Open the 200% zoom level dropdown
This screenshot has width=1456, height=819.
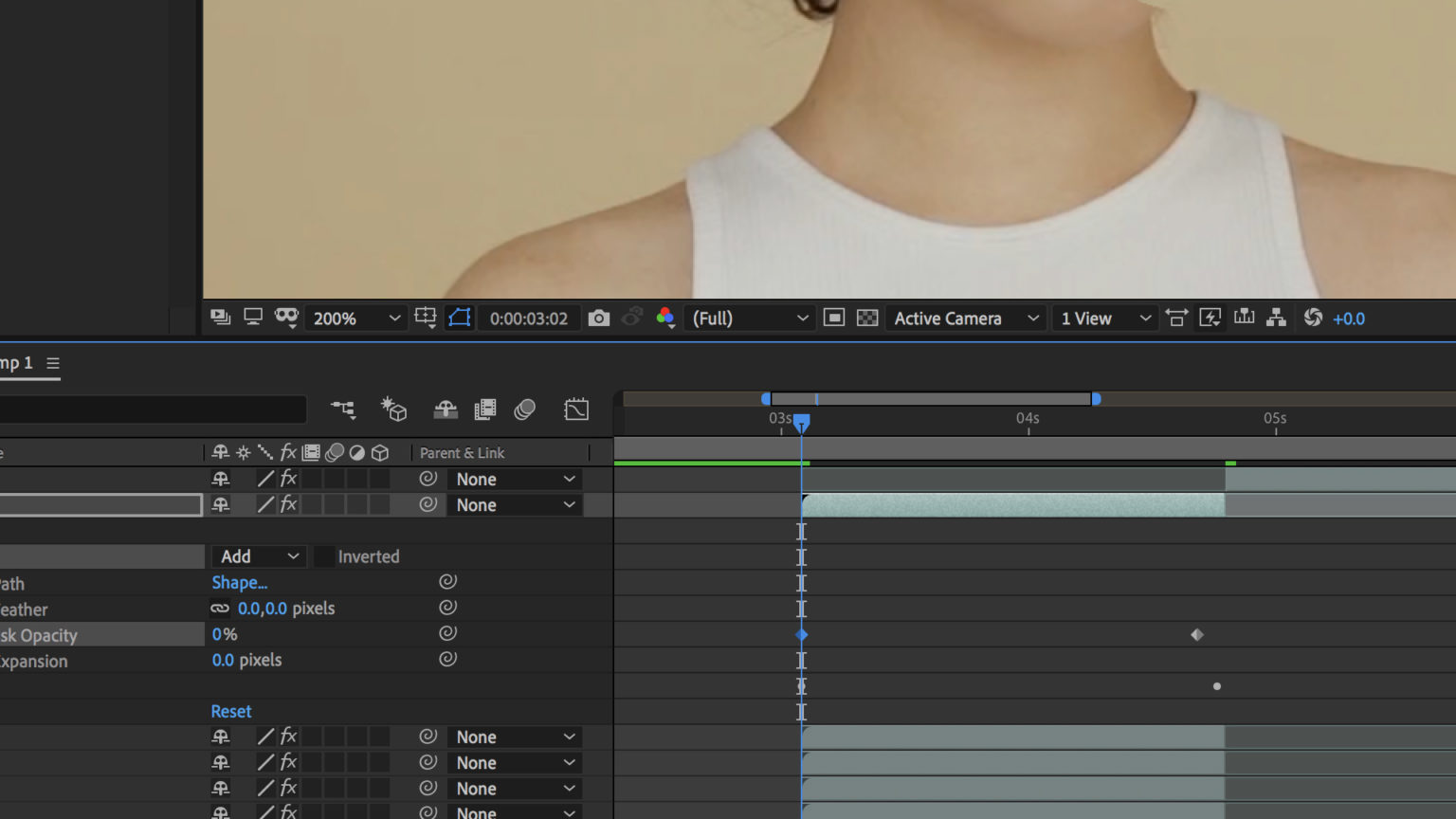pos(355,318)
